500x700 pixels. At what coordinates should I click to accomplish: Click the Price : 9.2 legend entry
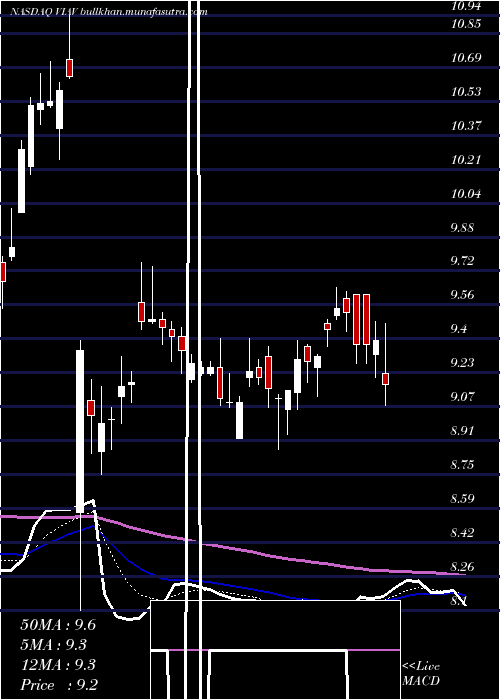point(58,685)
